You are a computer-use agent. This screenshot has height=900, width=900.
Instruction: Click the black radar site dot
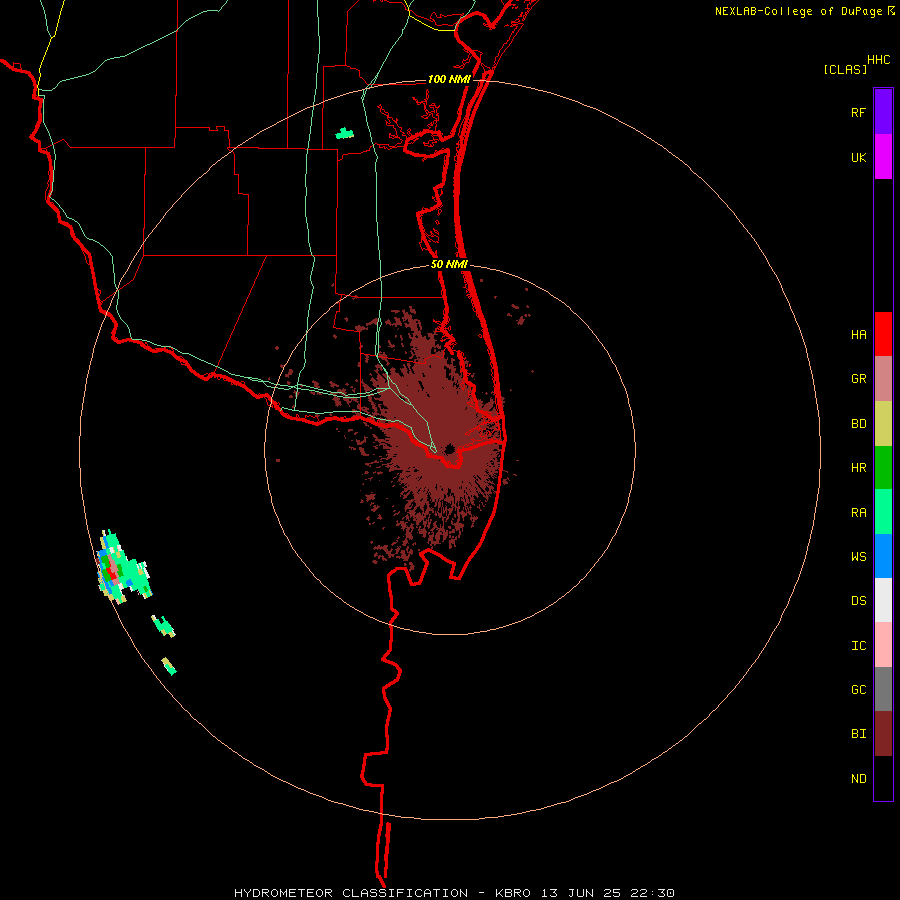click(x=449, y=449)
